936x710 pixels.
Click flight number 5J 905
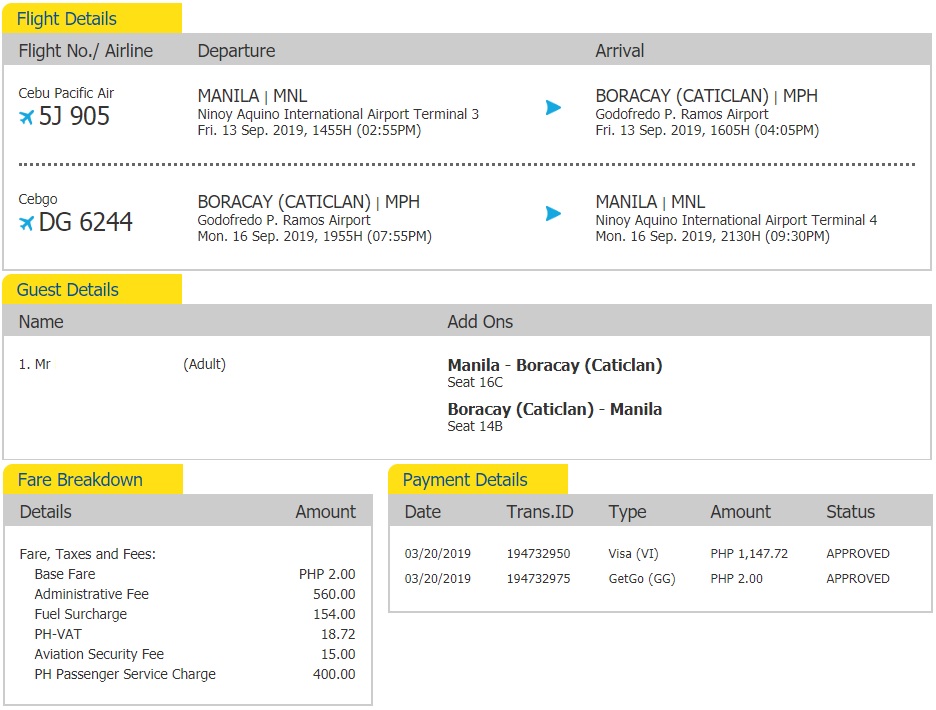[x=74, y=117]
